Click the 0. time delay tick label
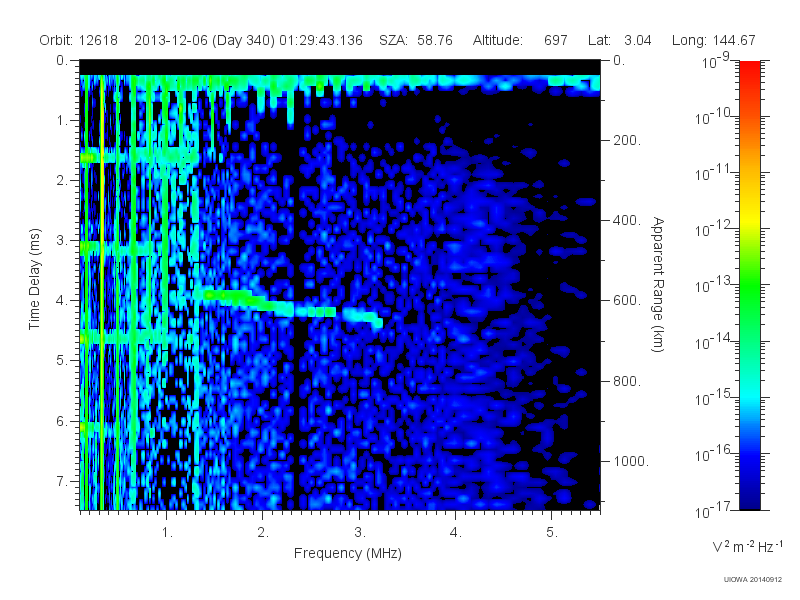This screenshot has height=600, width=800. click(x=62, y=60)
